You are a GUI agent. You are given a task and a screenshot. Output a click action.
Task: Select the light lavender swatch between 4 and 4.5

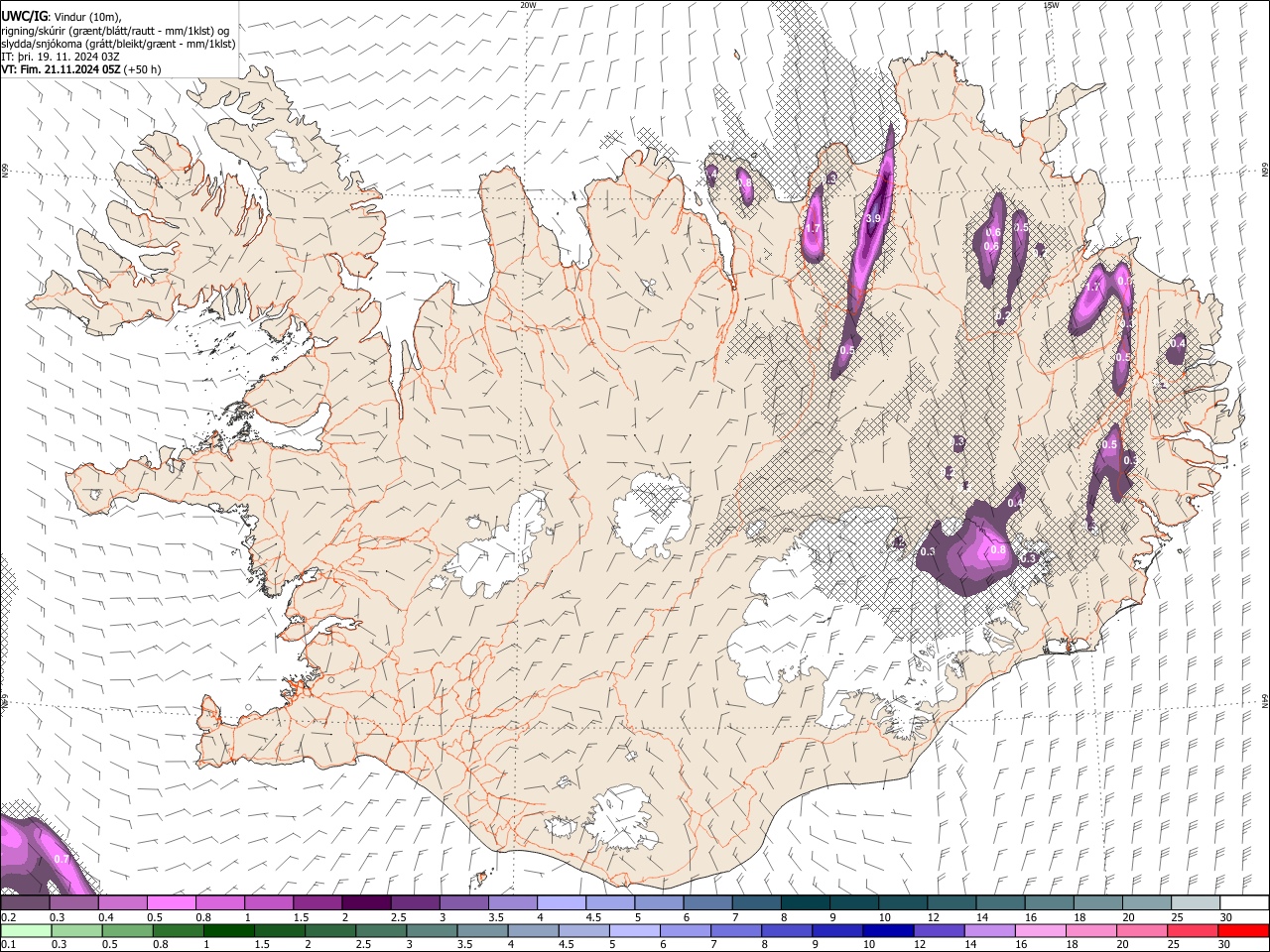click(562, 902)
